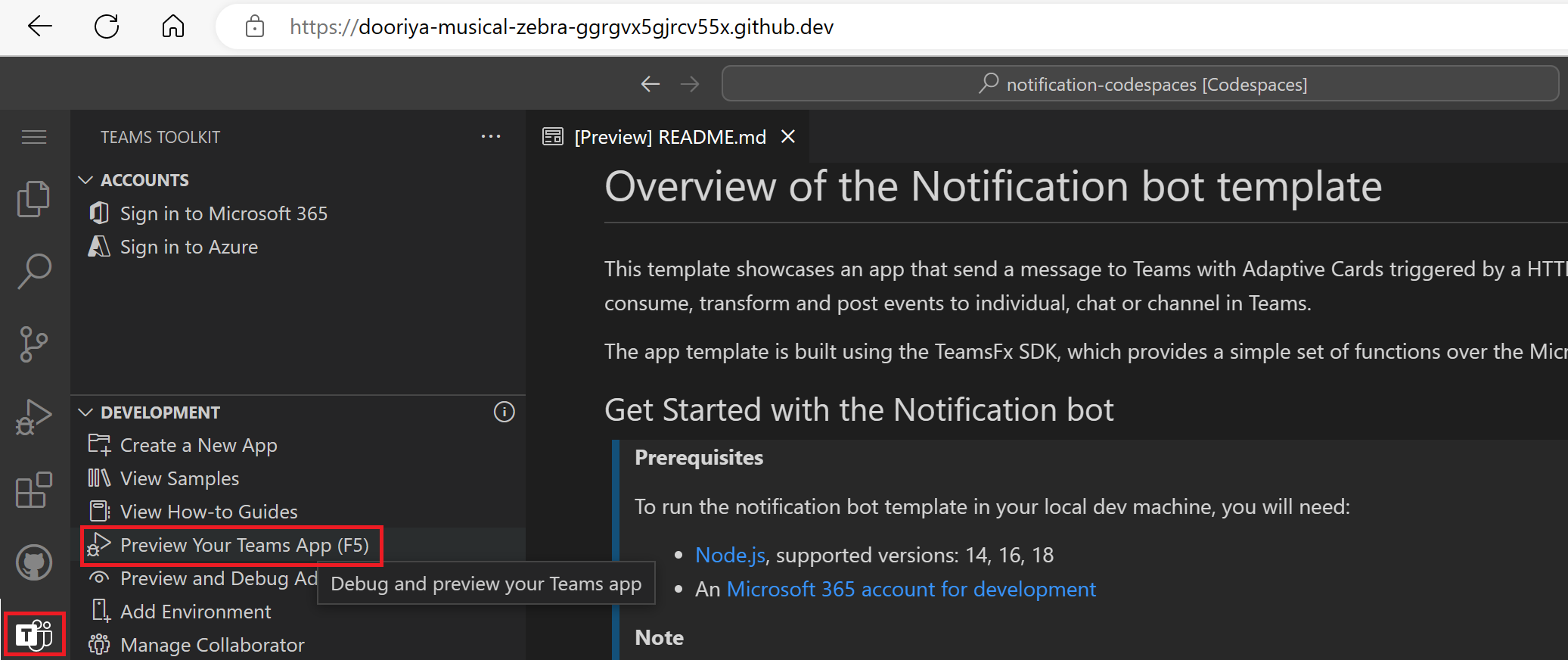Screen dimensions: 1568x660
Task: Click the Preview and Debug eye icon
Action: click(x=99, y=577)
